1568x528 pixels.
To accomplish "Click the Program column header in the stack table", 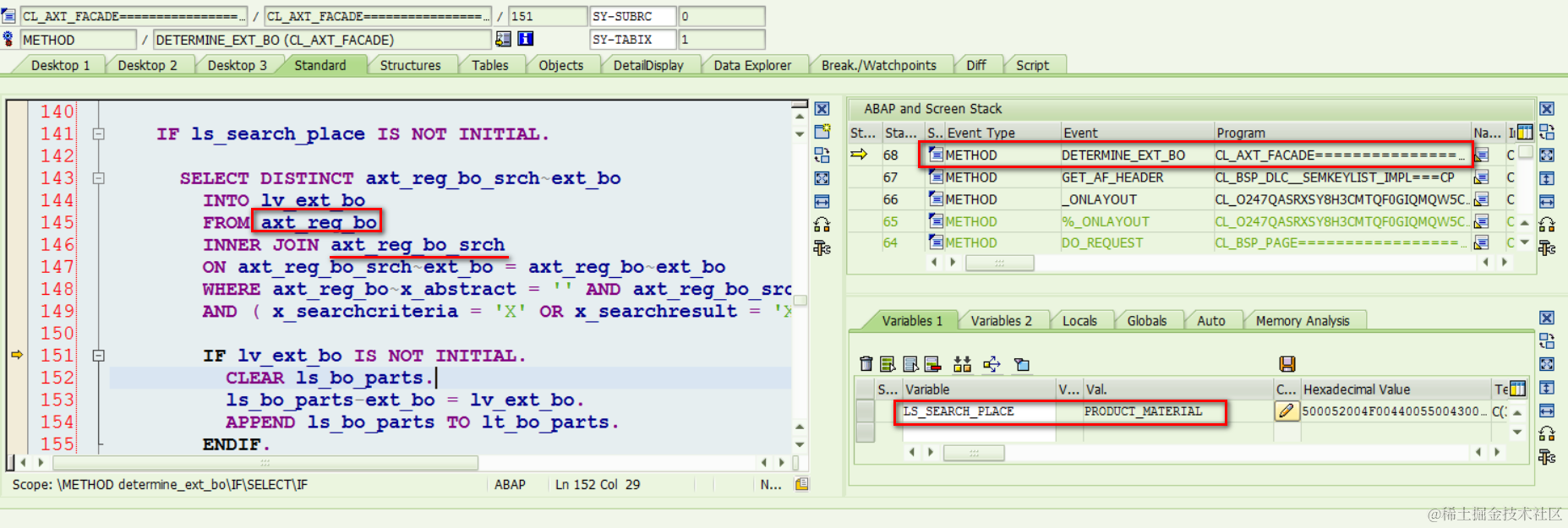I will point(1342,133).
